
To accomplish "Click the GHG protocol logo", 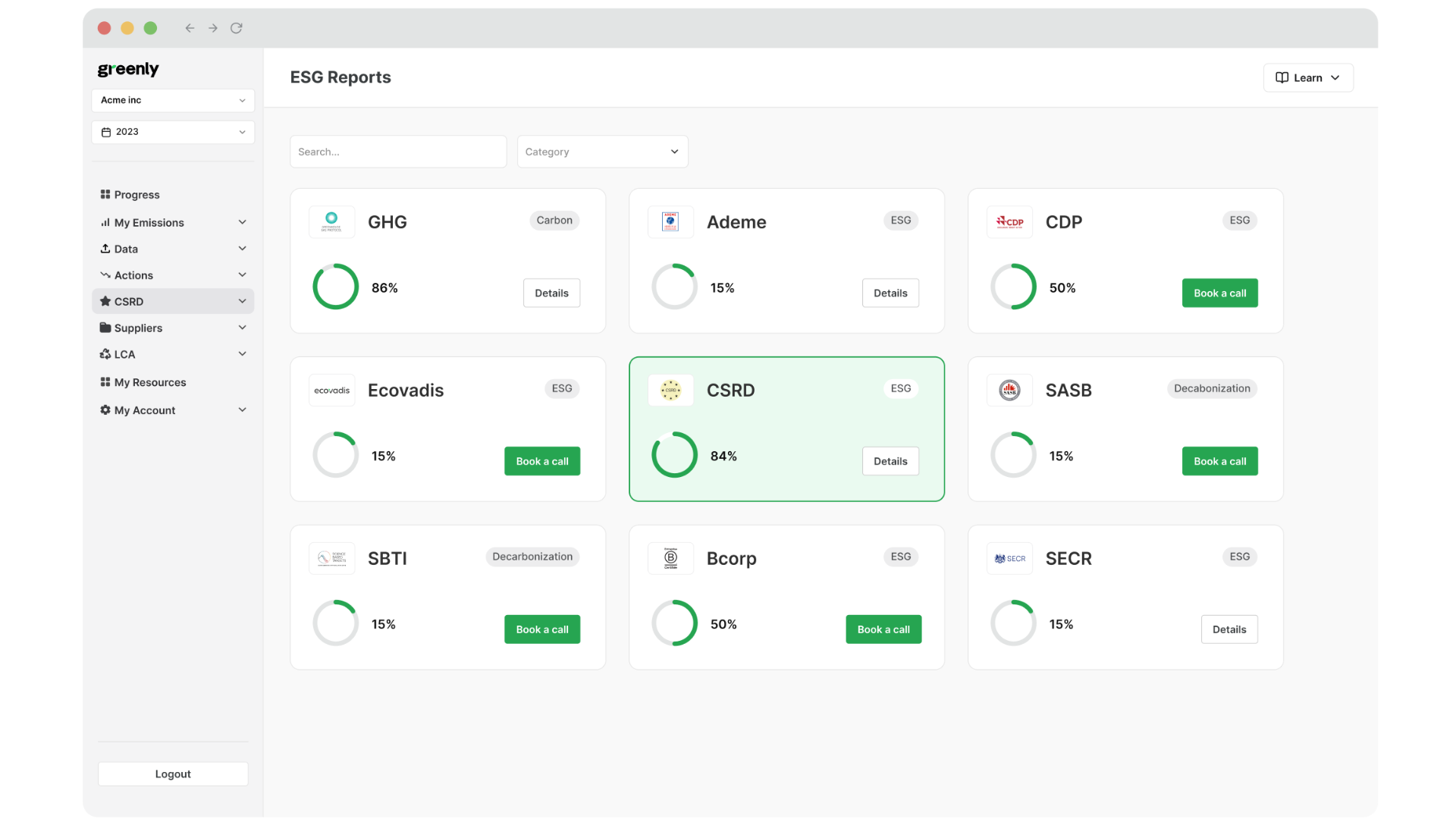I will [331, 222].
